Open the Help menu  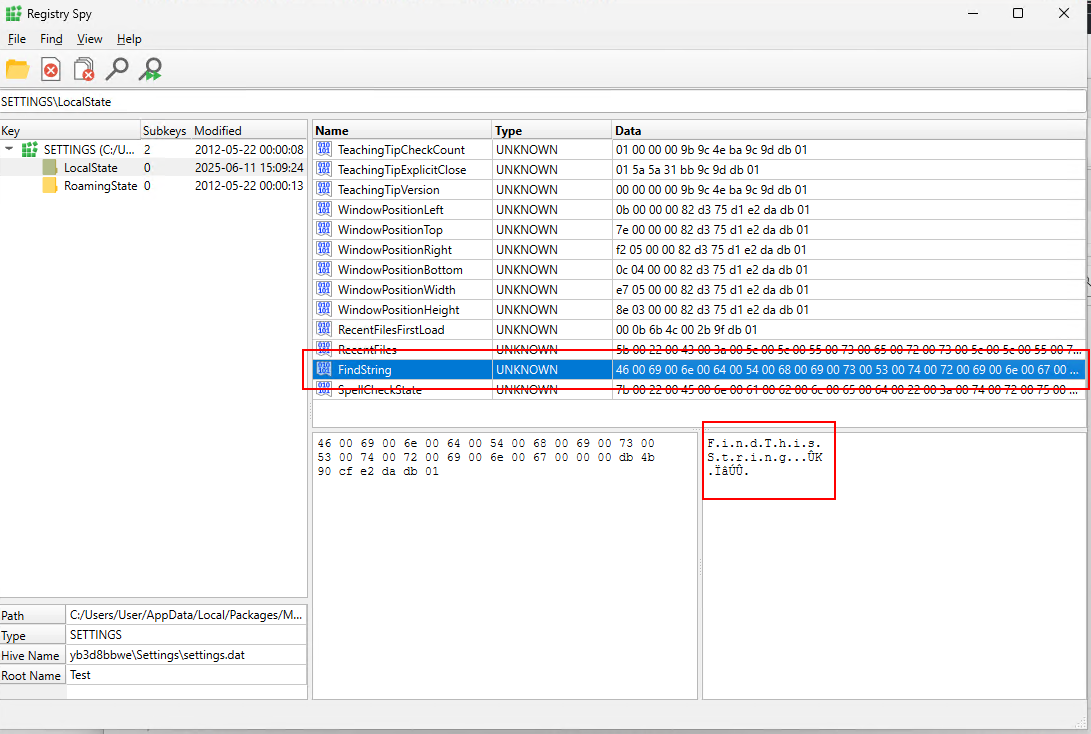129,39
